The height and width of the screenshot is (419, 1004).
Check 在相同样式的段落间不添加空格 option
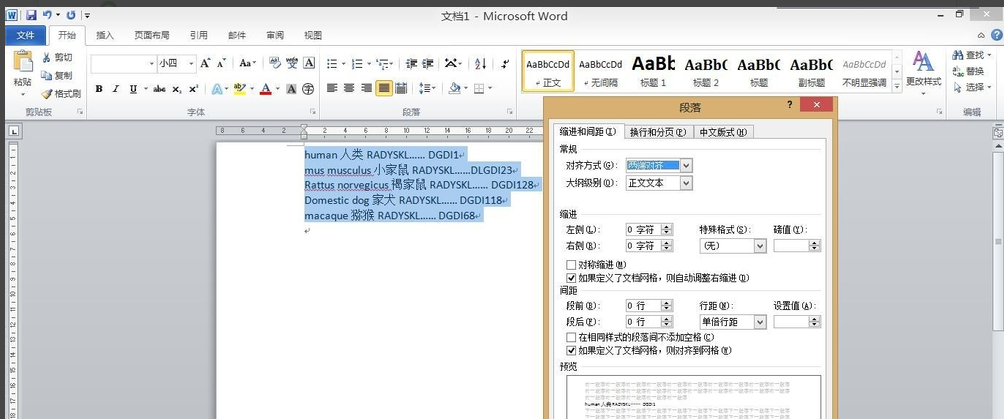(571, 338)
